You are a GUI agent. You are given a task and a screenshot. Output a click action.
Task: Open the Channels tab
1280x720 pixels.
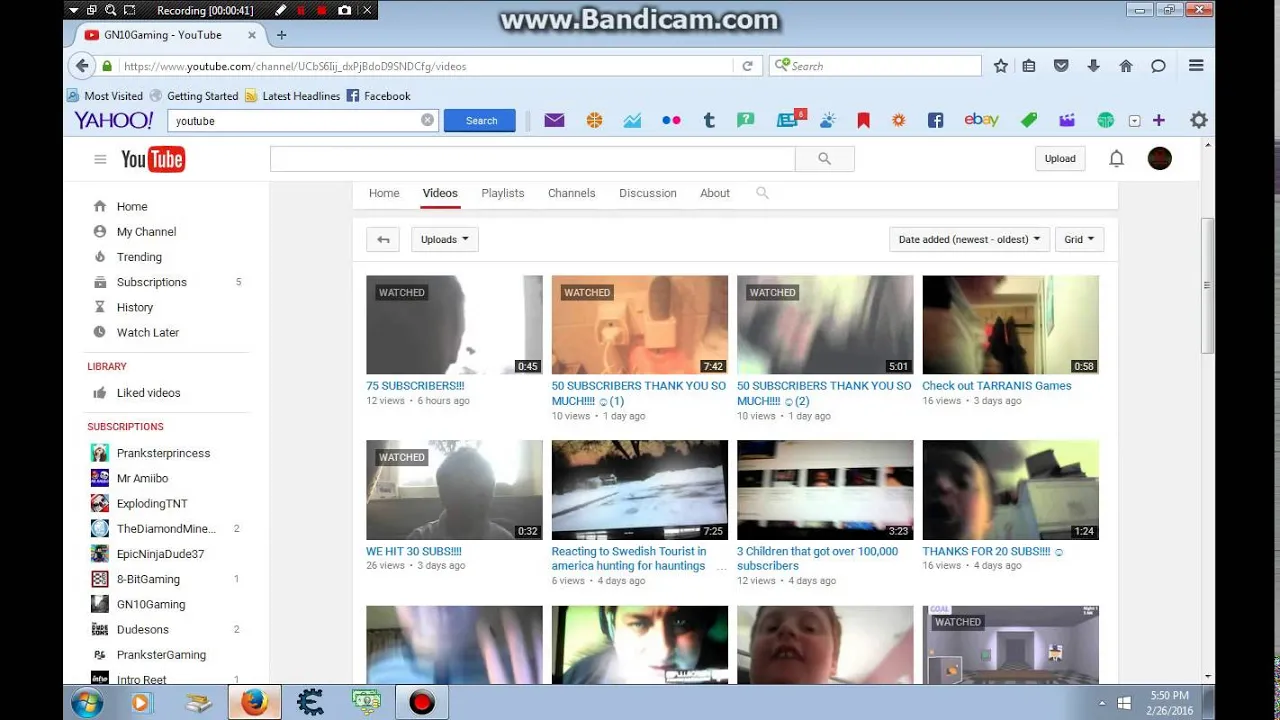572,193
